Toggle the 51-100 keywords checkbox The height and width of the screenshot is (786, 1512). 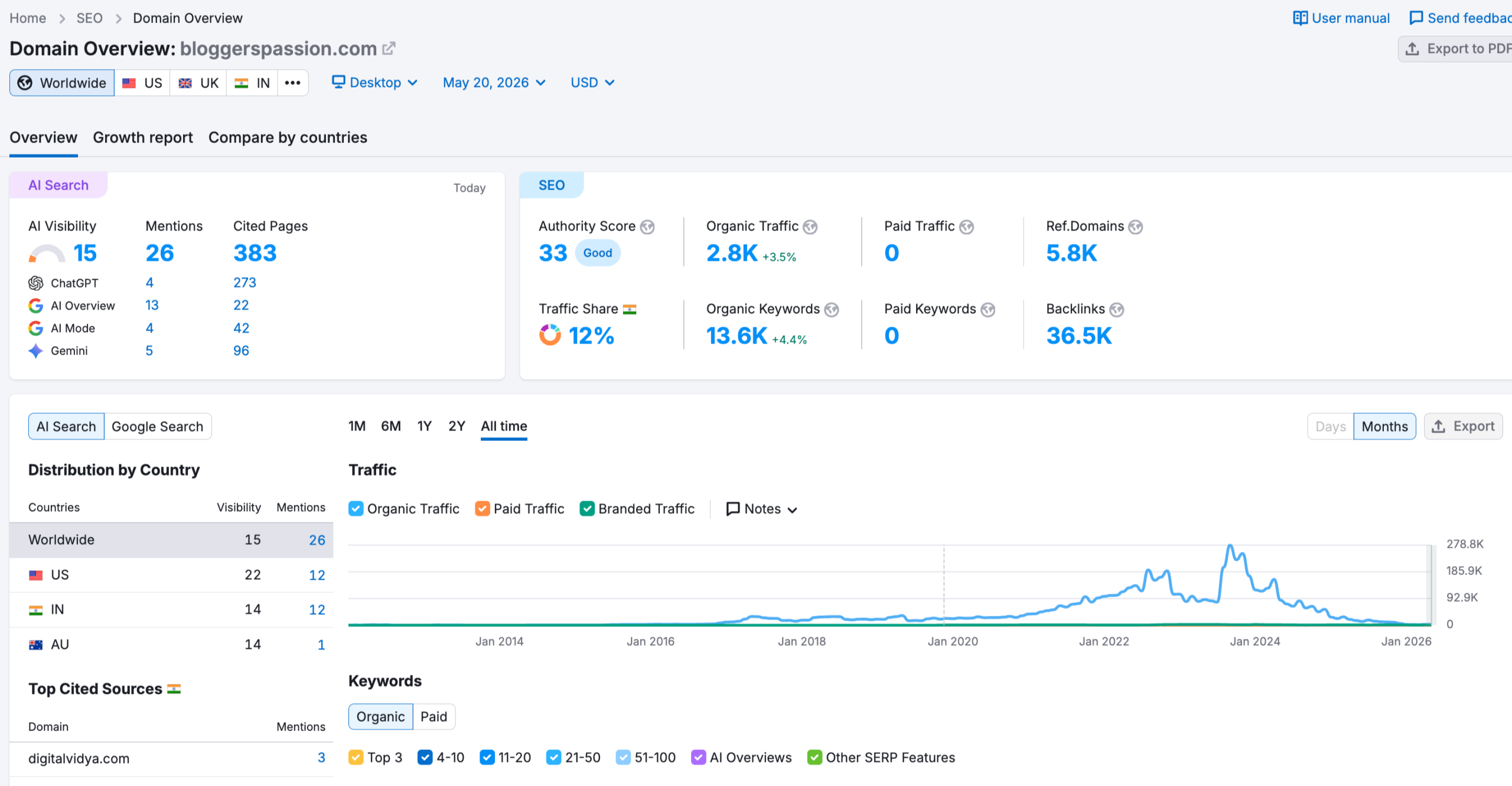[623, 758]
